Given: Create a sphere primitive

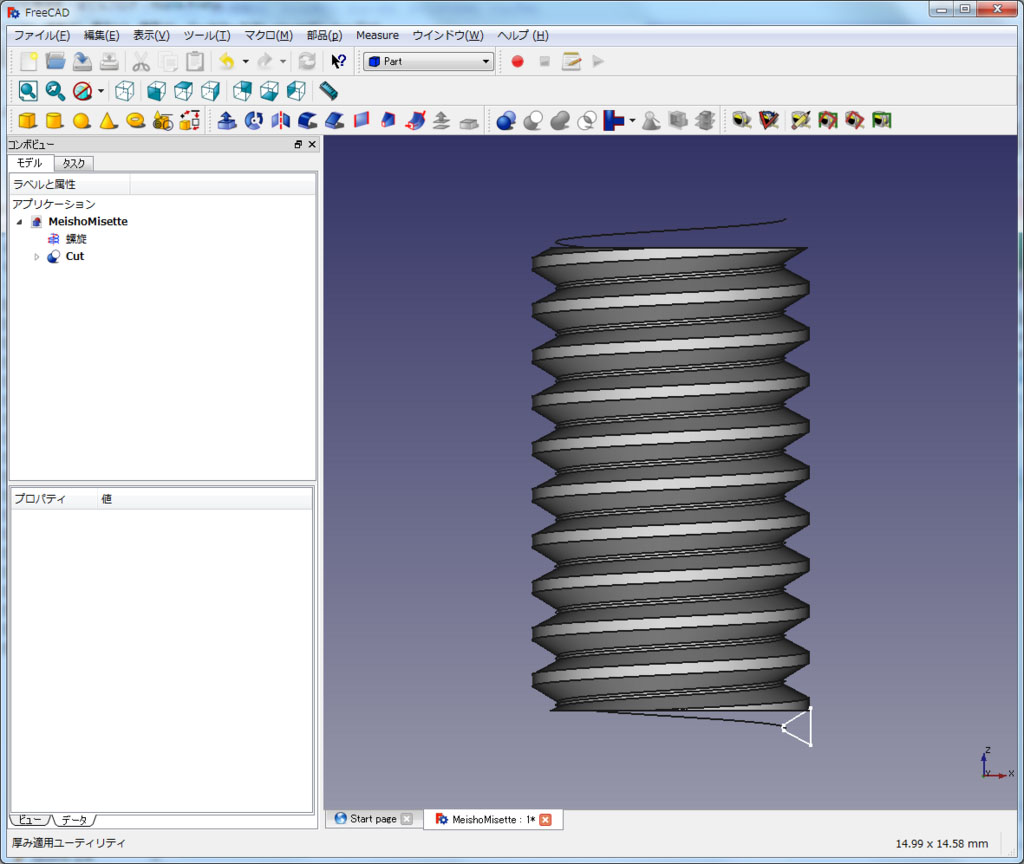Looking at the screenshot, I should point(82,120).
